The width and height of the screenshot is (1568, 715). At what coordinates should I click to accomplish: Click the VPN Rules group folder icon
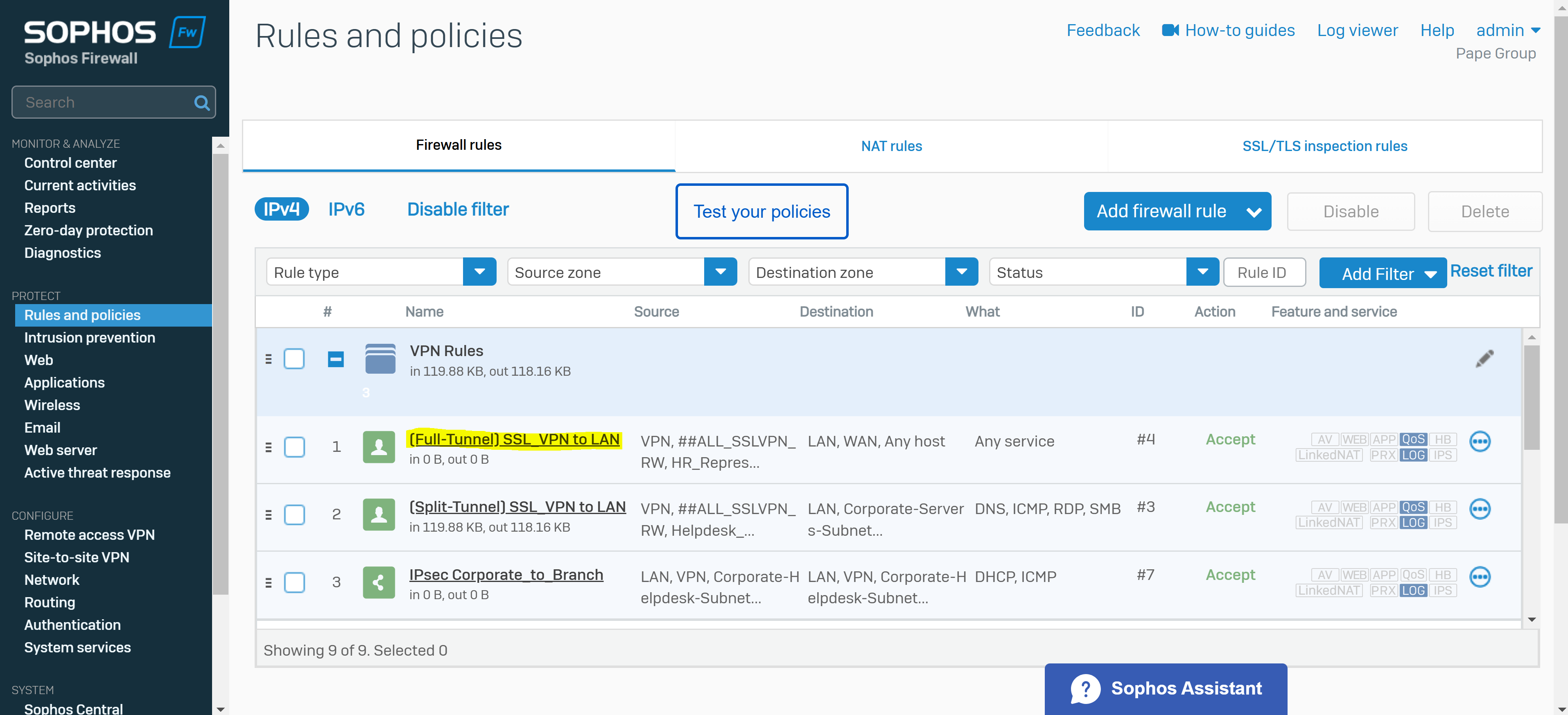click(x=380, y=359)
